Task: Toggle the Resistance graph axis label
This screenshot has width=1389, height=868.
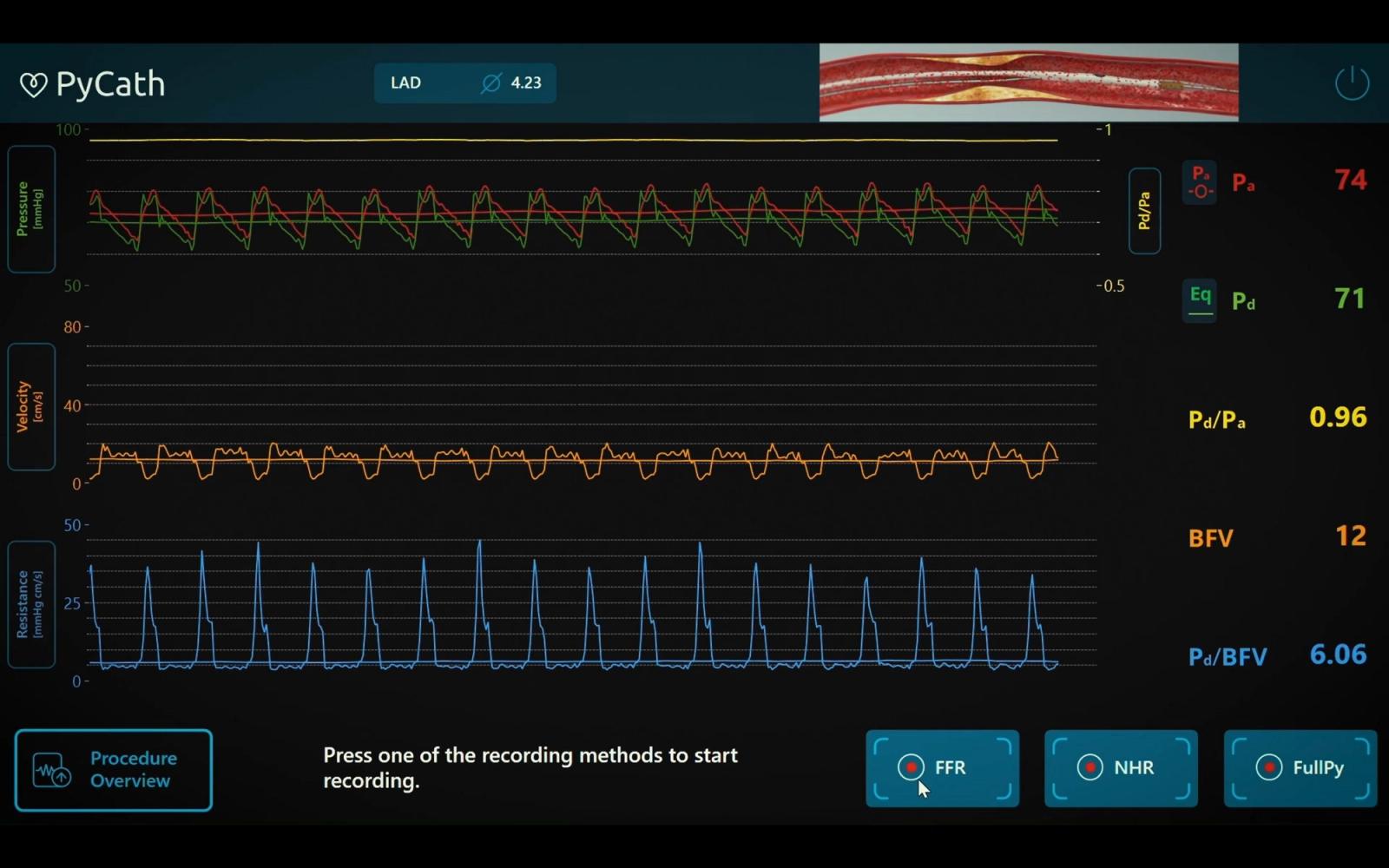Action: tap(31, 604)
